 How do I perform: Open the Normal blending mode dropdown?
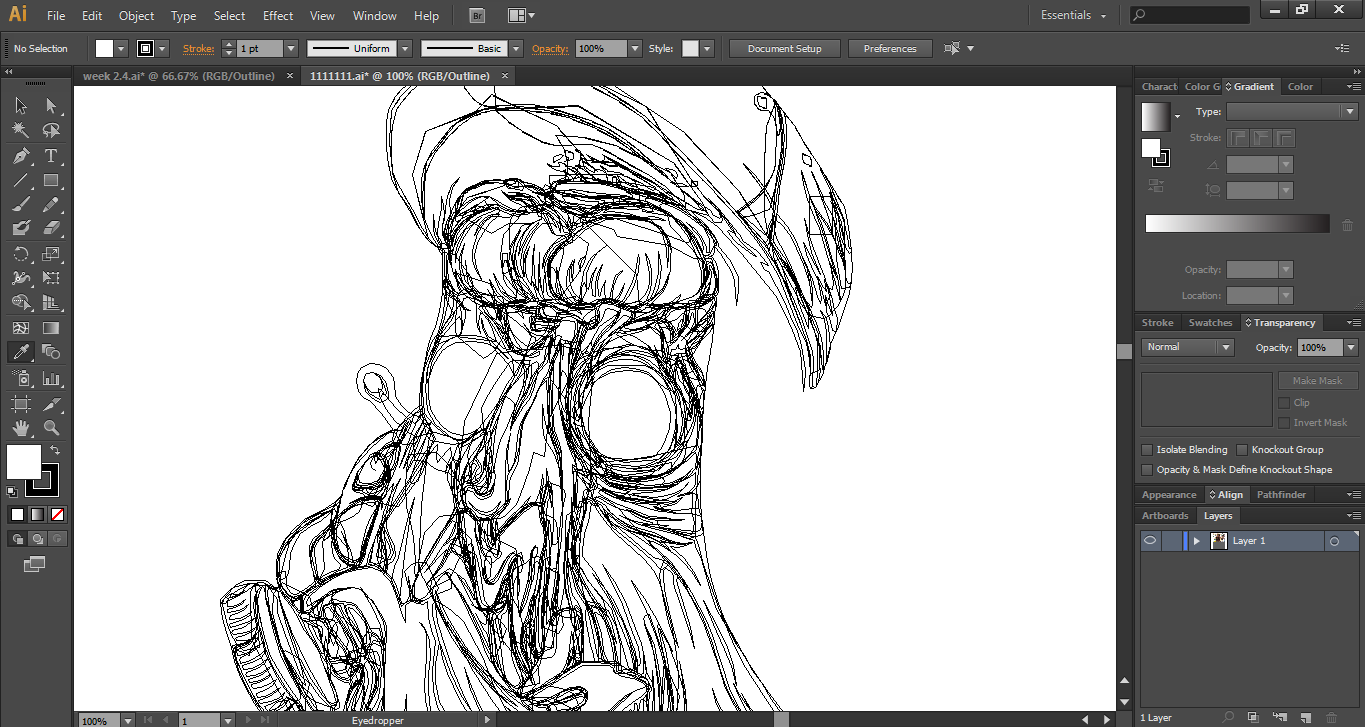[x=1188, y=347]
